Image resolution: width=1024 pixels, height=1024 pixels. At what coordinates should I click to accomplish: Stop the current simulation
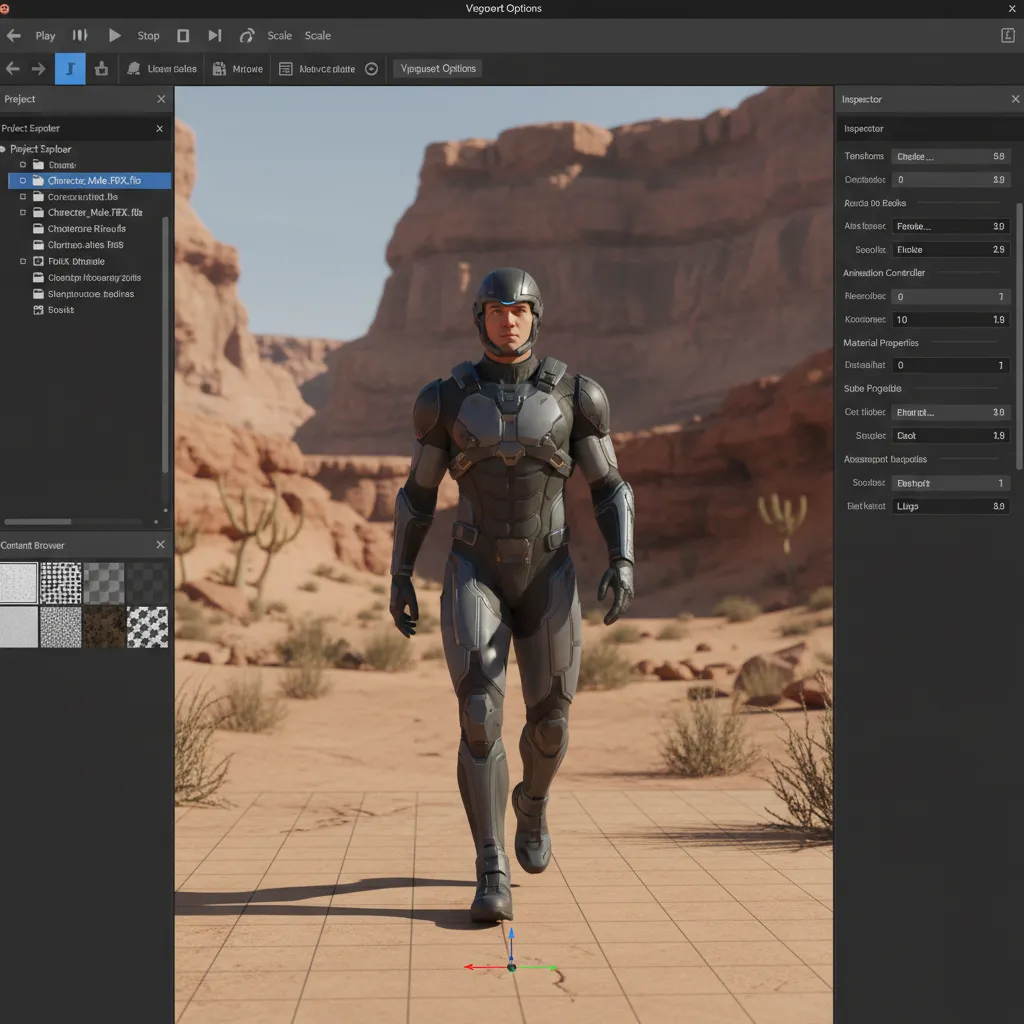[148, 35]
